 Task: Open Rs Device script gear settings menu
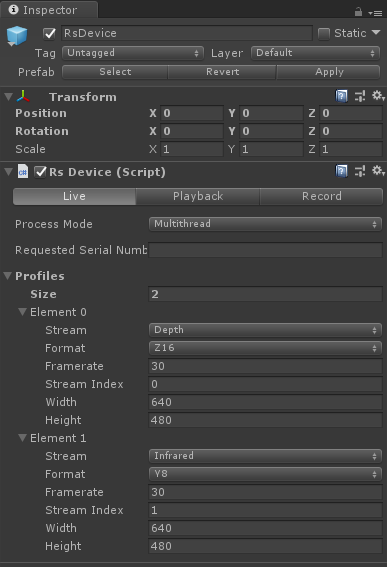[x=378, y=171]
